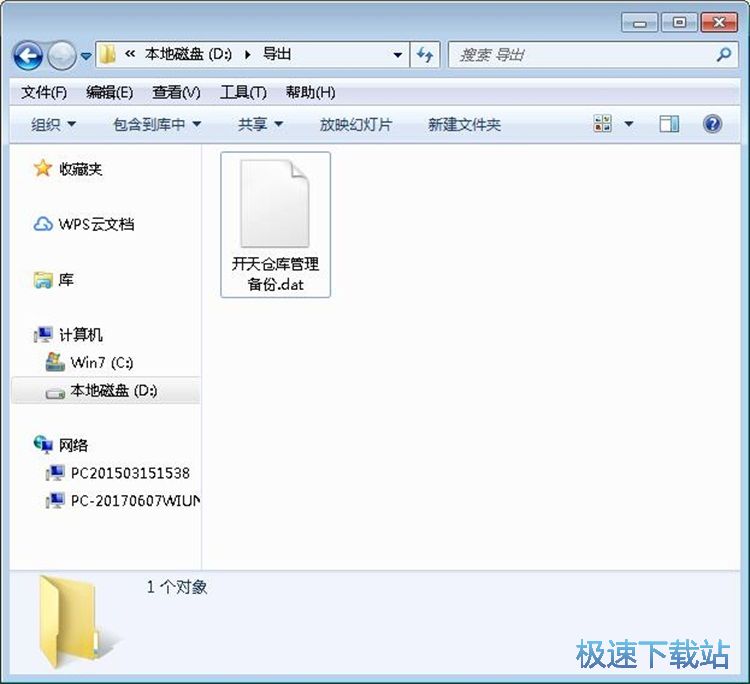Click the computer icon beside 计算机

[43, 334]
